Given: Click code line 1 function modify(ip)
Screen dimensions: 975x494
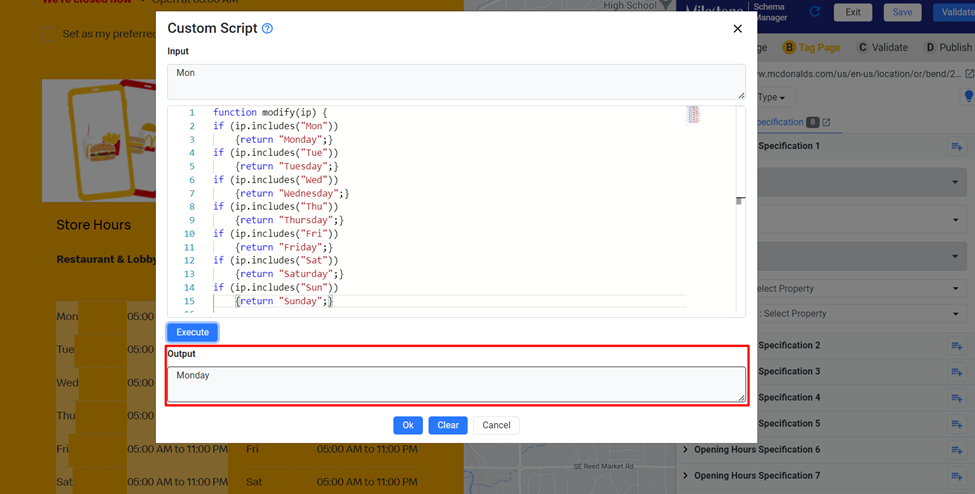Looking at the screenshot, I should point(270,113).
